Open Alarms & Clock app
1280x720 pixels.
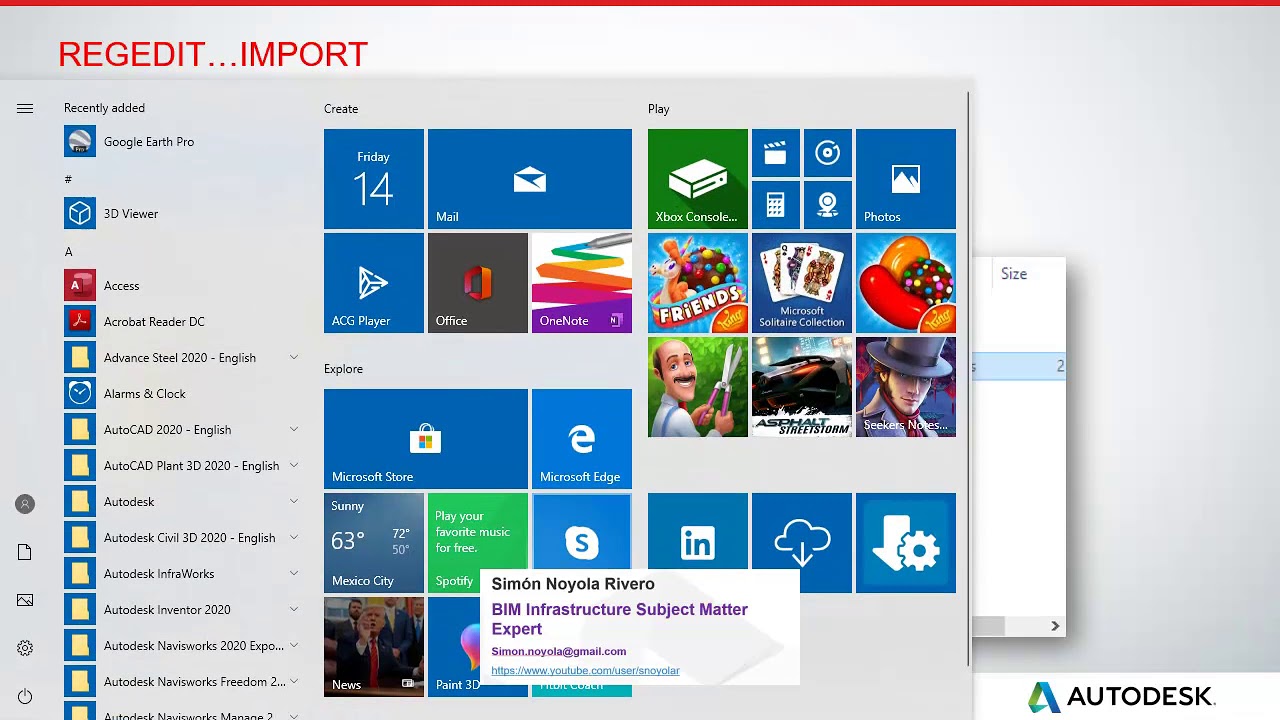pyautogui.click(x=182, y=393)
